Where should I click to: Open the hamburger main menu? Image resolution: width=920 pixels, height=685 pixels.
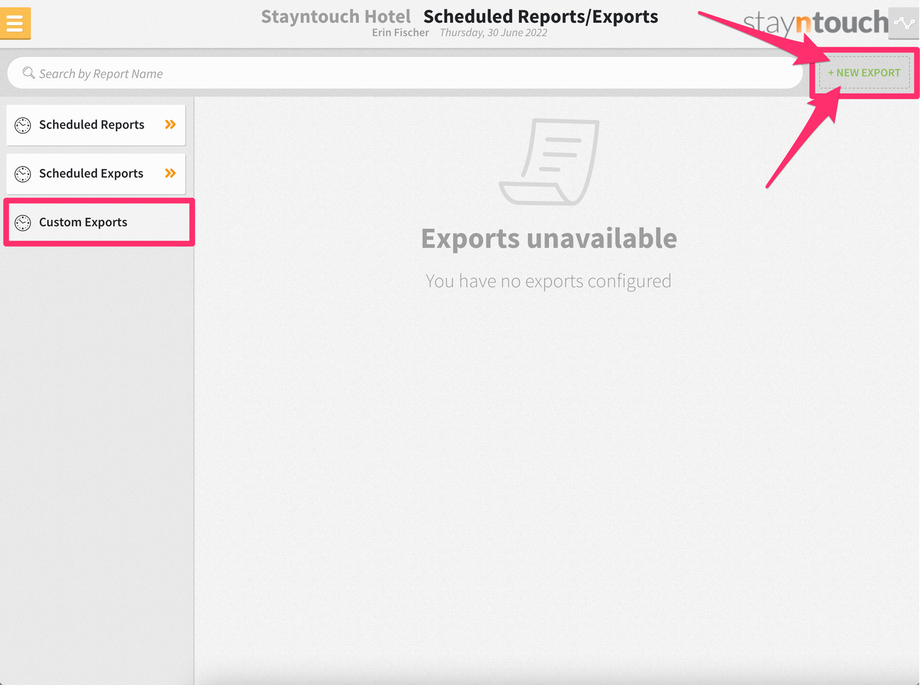[15, 23]
